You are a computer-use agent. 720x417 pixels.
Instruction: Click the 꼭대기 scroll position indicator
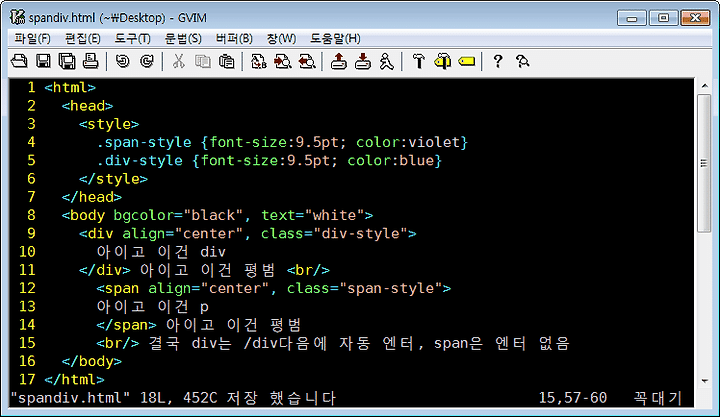[x=658, y=398]
